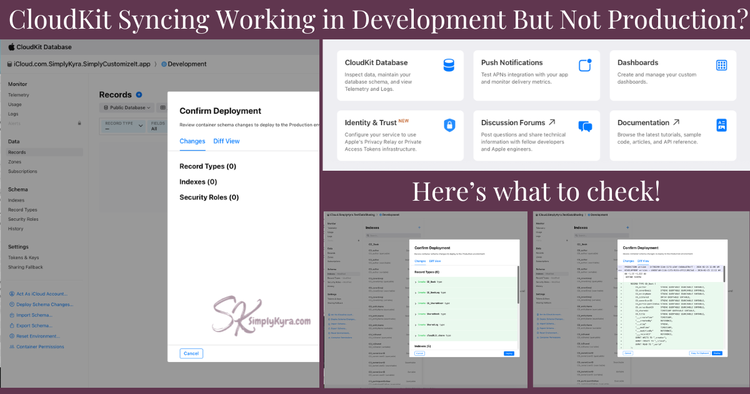Click Copy To Clipboard in the Diff-view screenshot
This screenshot has width=750, height=394.
coord(699,353)
